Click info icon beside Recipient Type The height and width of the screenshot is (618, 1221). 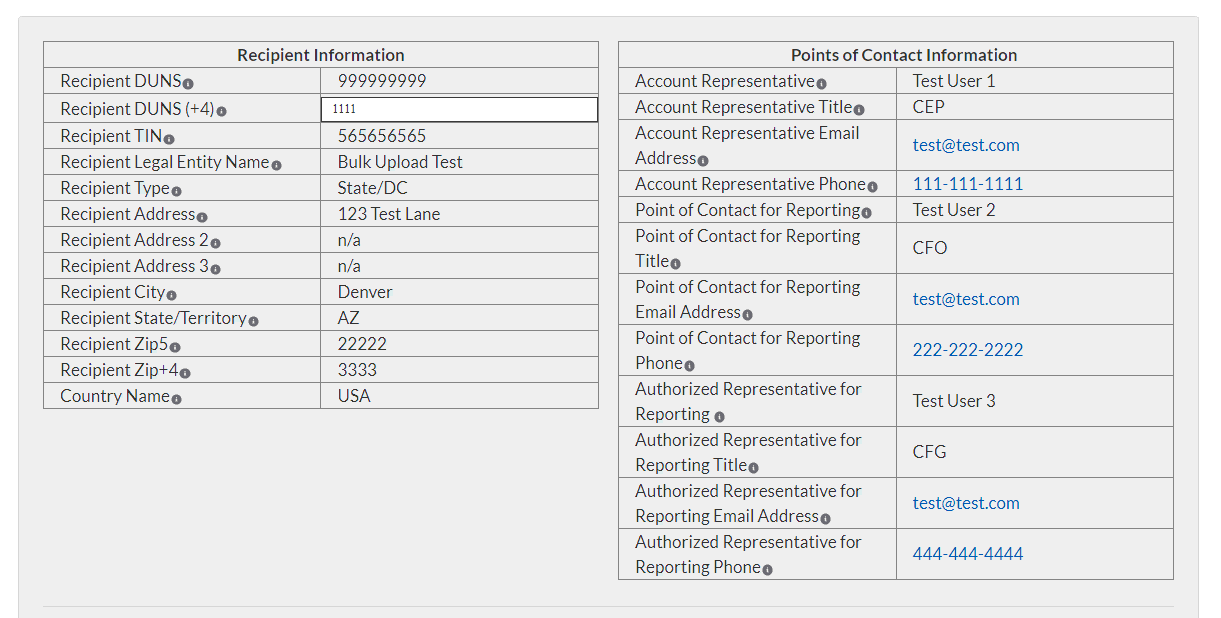(x=176, y=191)
